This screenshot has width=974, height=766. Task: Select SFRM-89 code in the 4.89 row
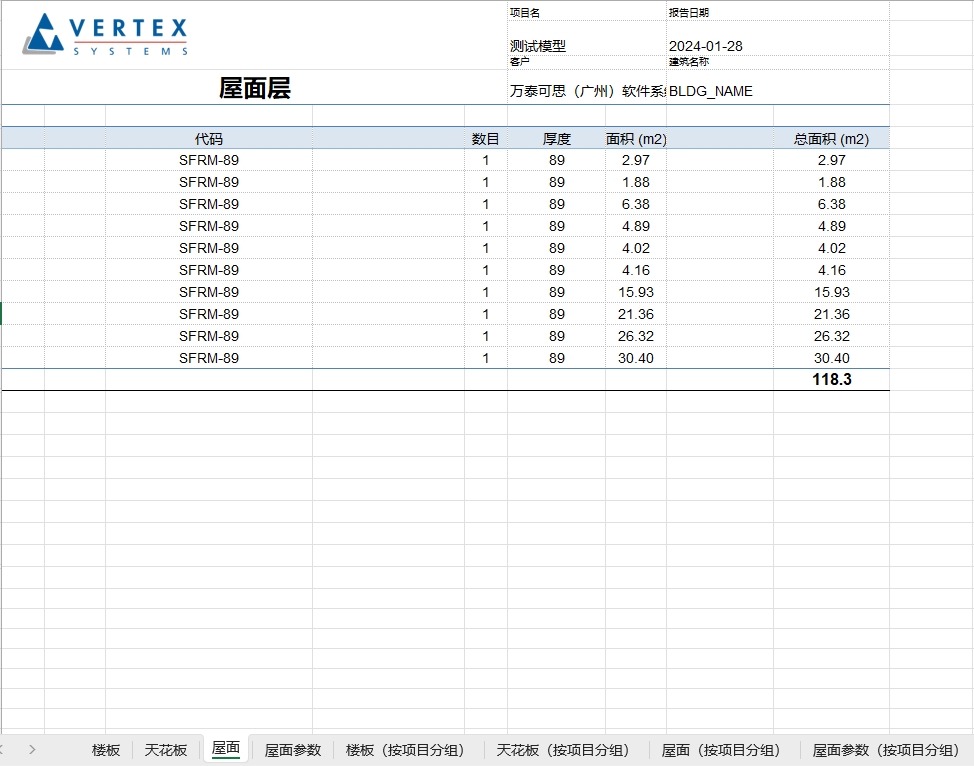click(209, 226)
